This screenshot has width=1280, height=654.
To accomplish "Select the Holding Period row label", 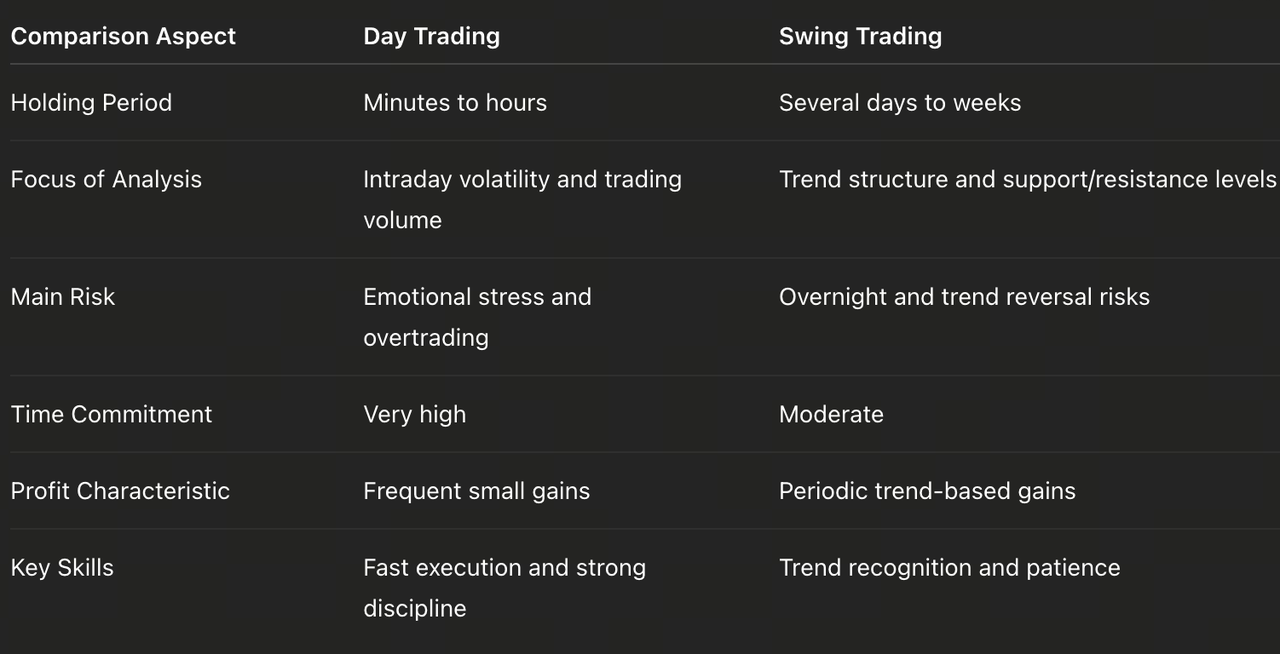I will (x=91, y=103).
